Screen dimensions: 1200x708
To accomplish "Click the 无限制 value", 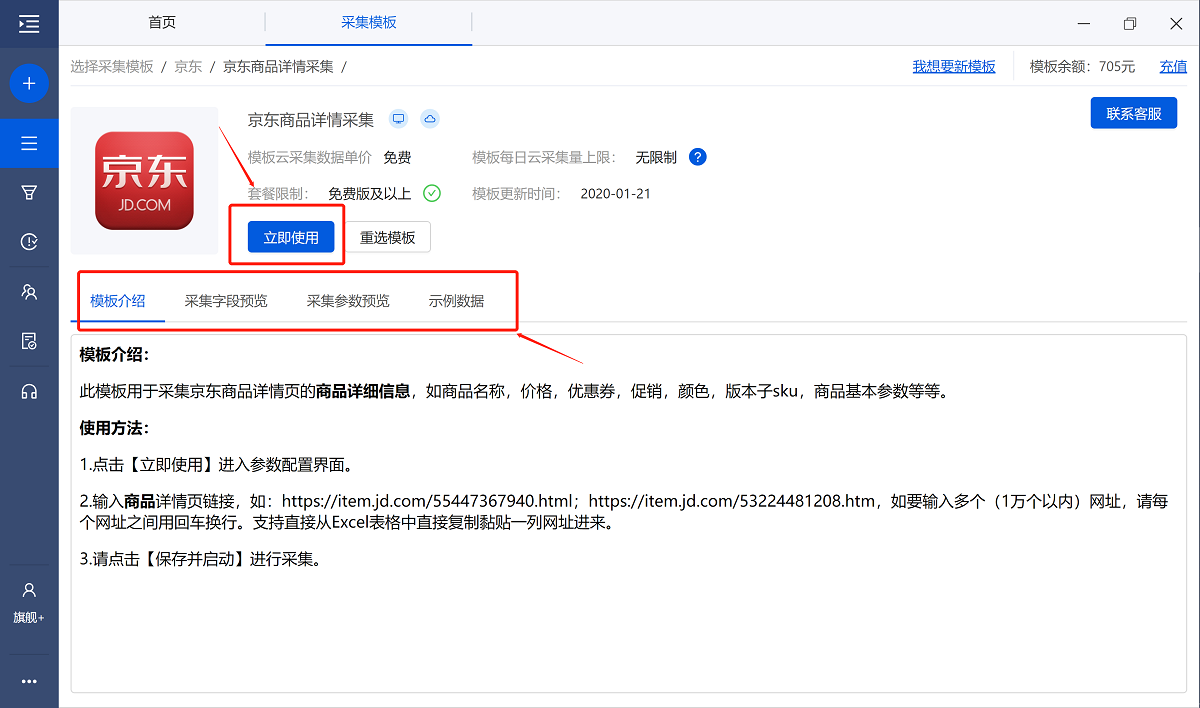I will pos(656,158).
